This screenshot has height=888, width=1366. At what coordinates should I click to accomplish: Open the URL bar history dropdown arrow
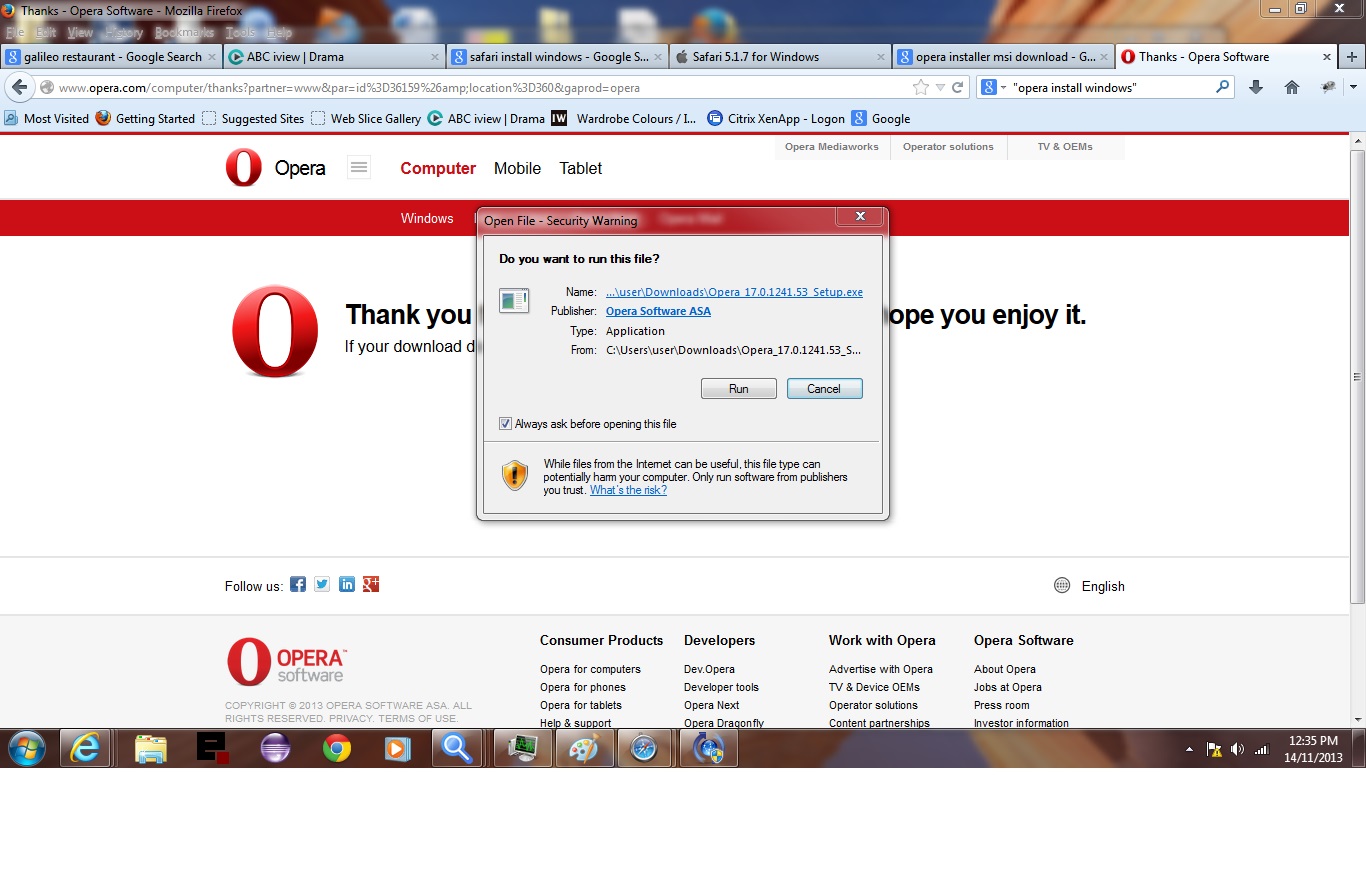pos(939,88)
